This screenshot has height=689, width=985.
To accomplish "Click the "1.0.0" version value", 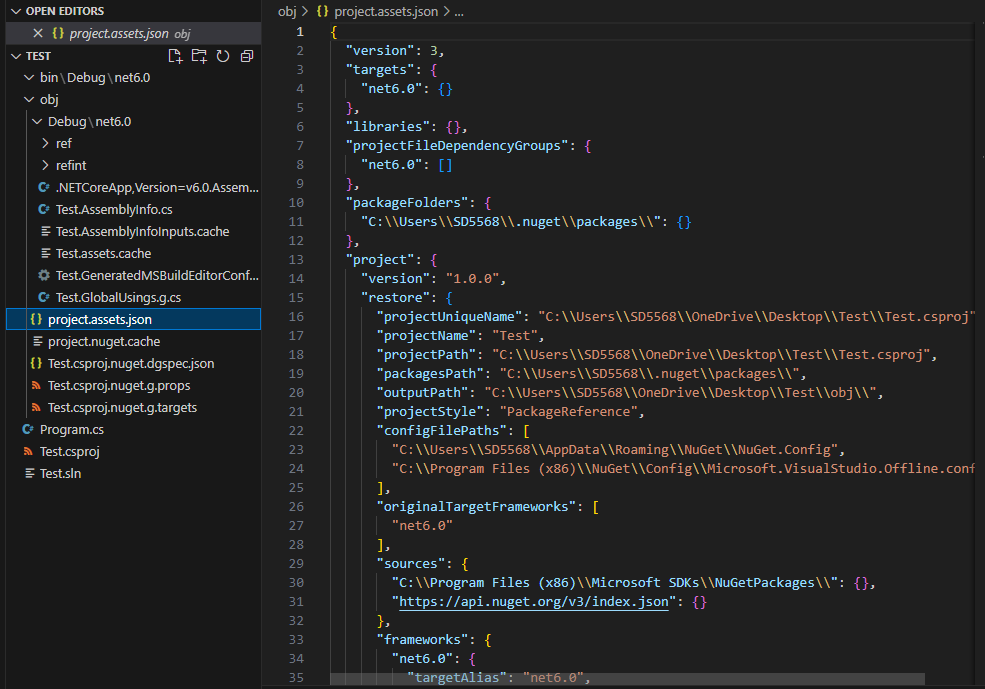I will pyautogui.click(x=473, y=278).
